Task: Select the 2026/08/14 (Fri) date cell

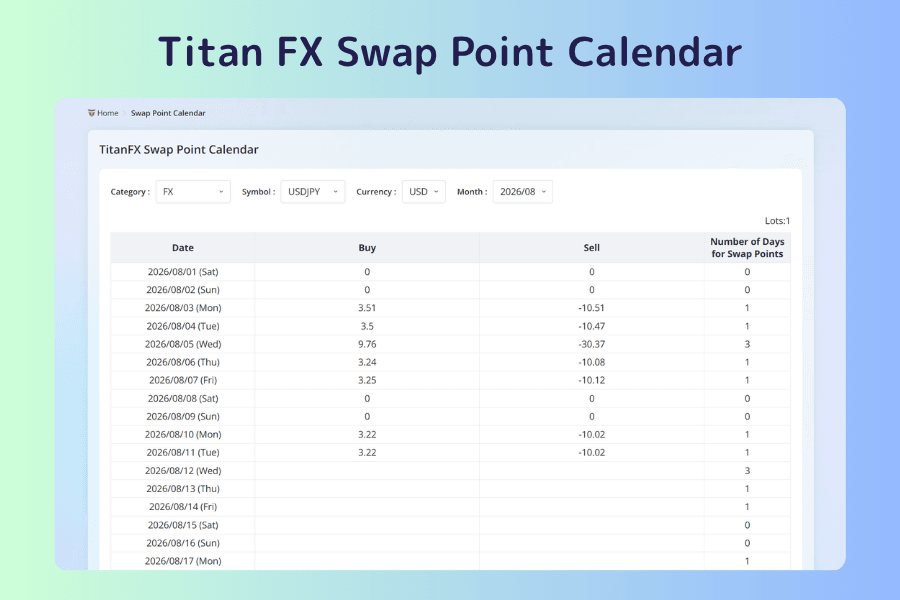Action: click(183, 507)
